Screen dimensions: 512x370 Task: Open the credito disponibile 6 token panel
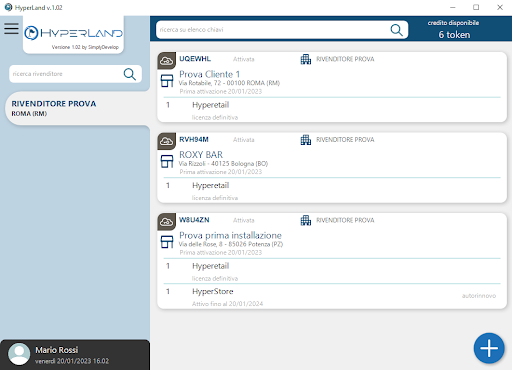point(454,29)
